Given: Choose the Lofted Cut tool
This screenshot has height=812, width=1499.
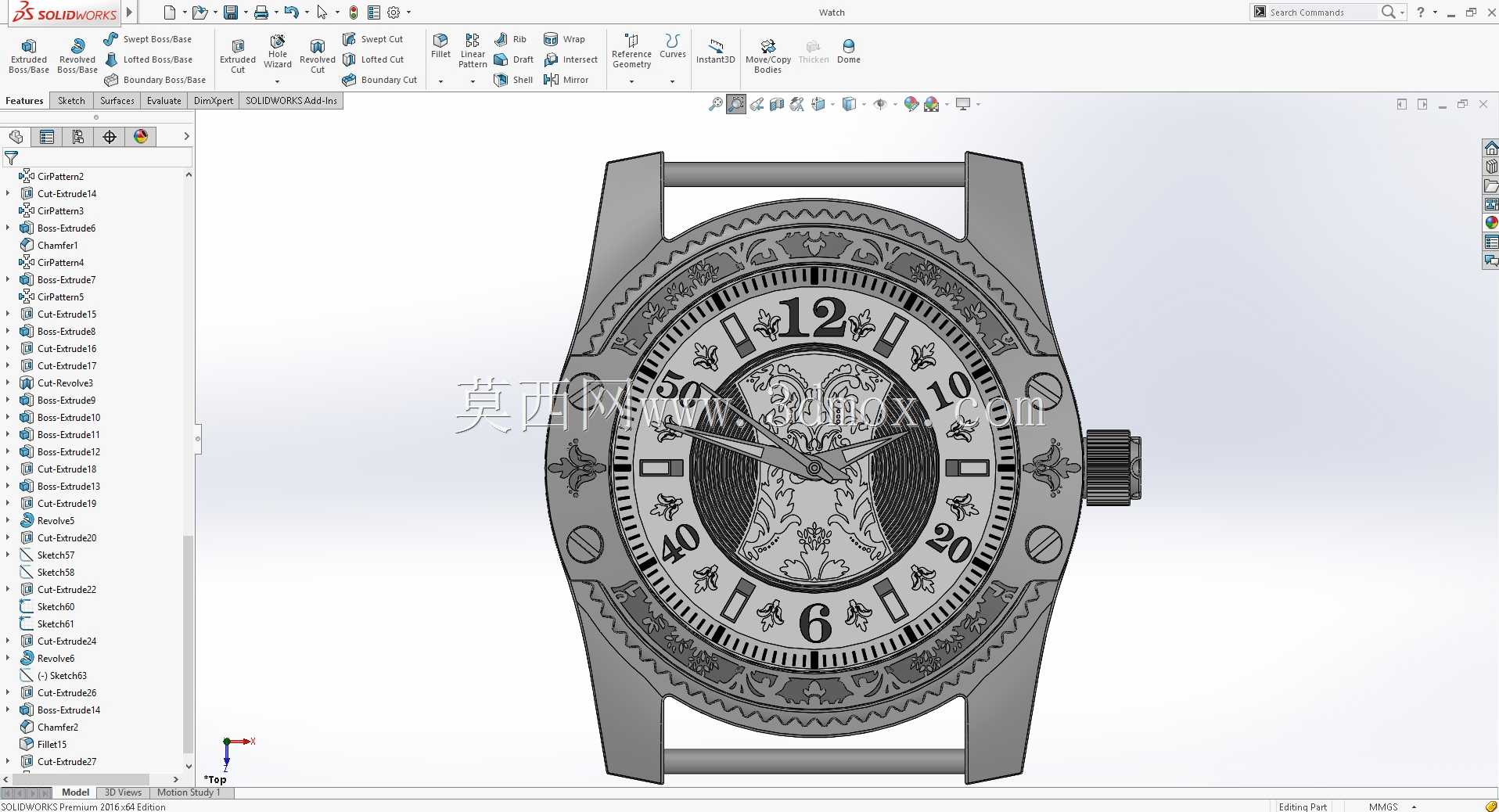Looking at the screenshot, I should [373, 59].
